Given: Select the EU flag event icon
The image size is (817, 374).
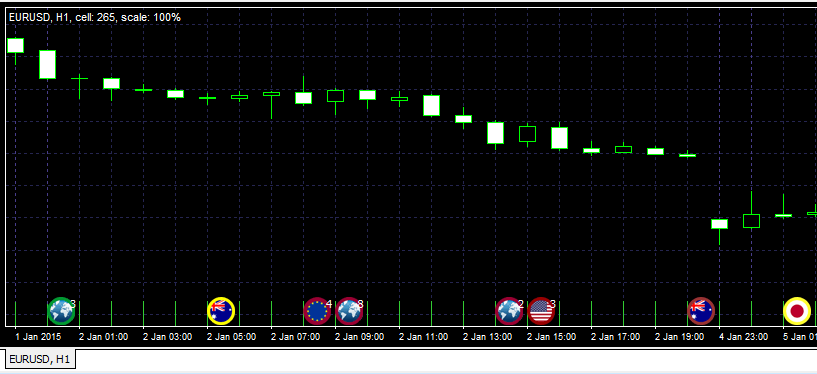Looking at the screenshot, I should click(317, 311).
